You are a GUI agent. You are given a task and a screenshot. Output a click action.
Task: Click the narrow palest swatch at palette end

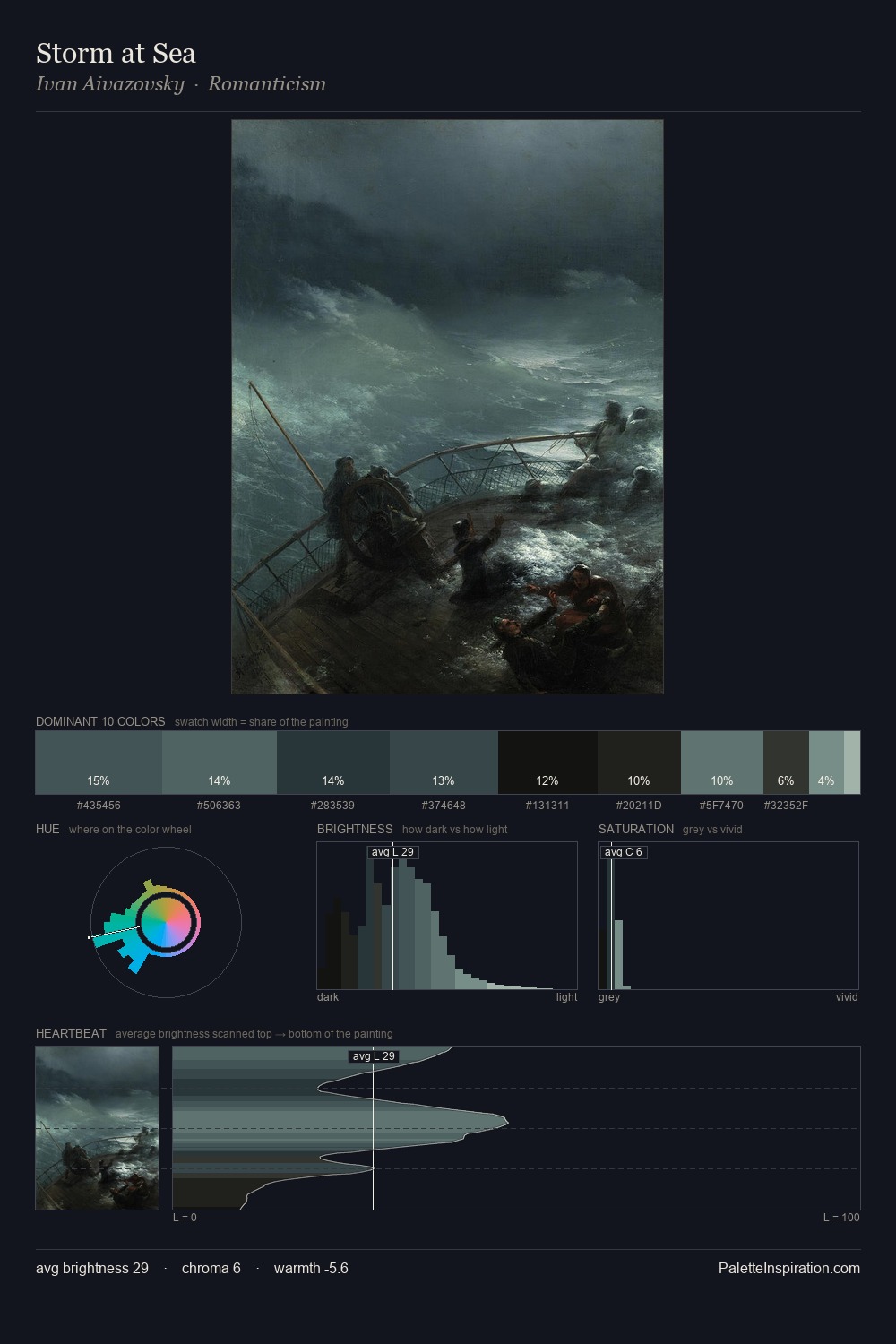[852, 762]
